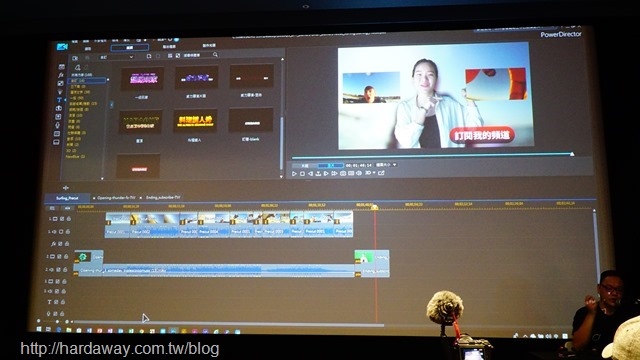Click the preview timecode field

tap(359, 165)
